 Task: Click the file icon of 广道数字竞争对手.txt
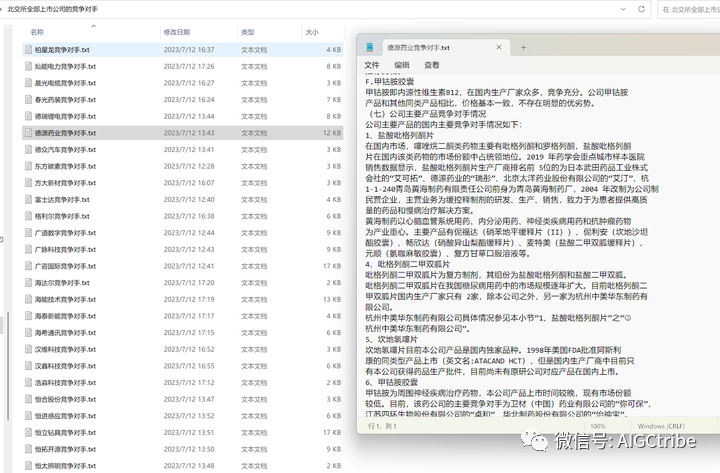pyautogui.click(x=28, y=233)
